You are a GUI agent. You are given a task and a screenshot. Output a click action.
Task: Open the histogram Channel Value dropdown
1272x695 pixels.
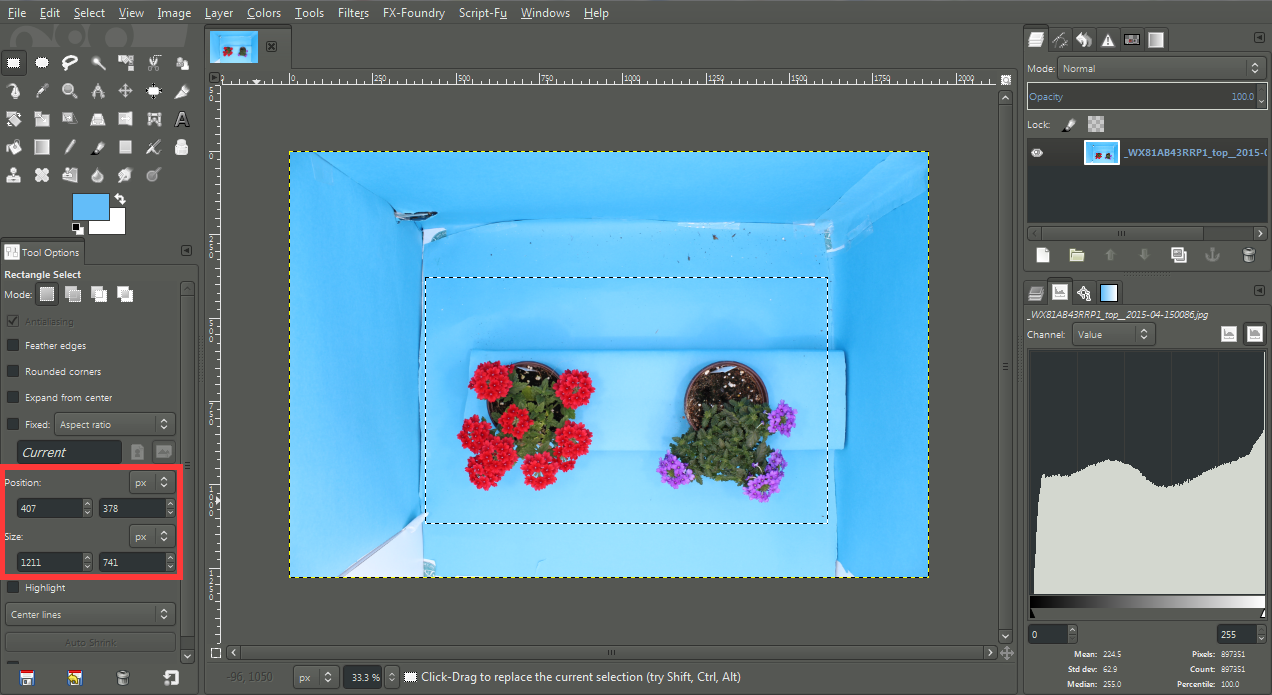[x=1114, y=334]
